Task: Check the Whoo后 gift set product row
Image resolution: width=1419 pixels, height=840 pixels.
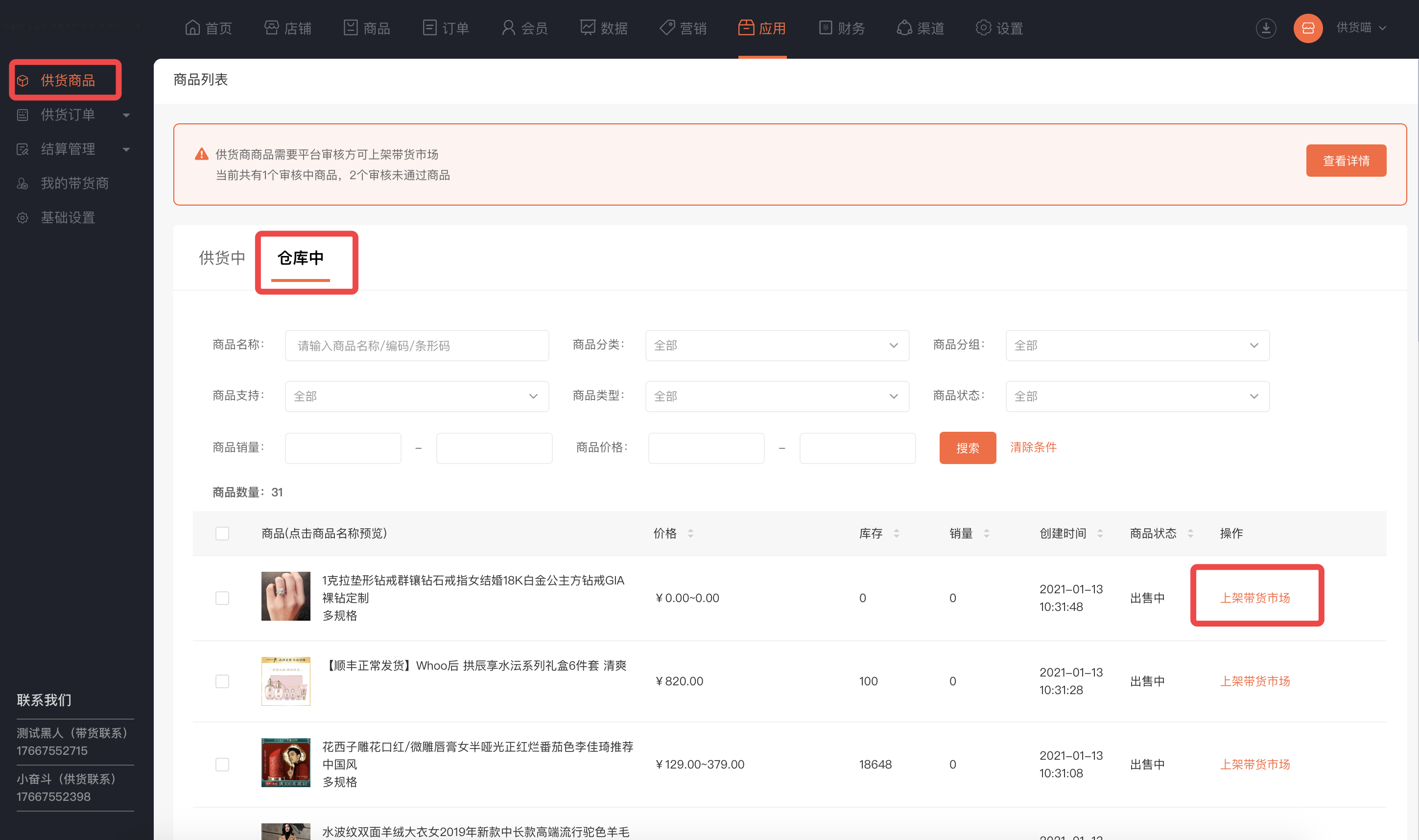Action: click(x=222, y=681)
